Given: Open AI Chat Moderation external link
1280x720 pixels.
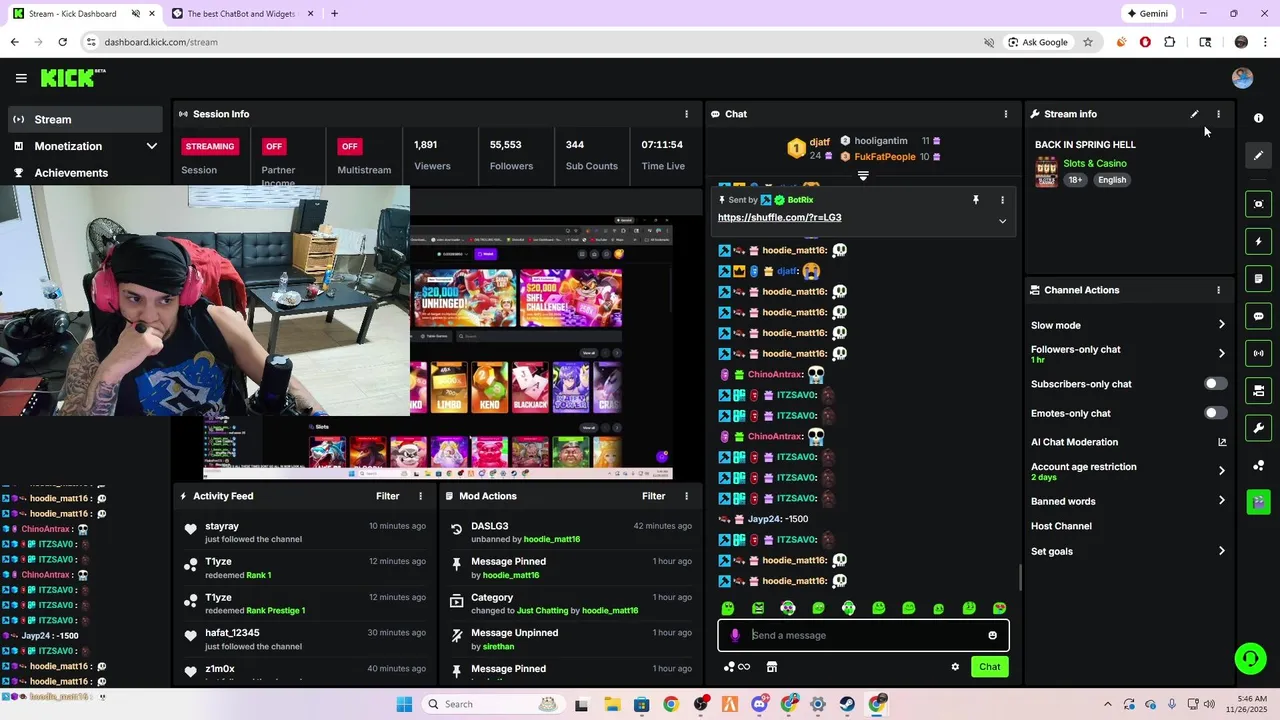Looking at the screenshot, I should pos(1221,442).
